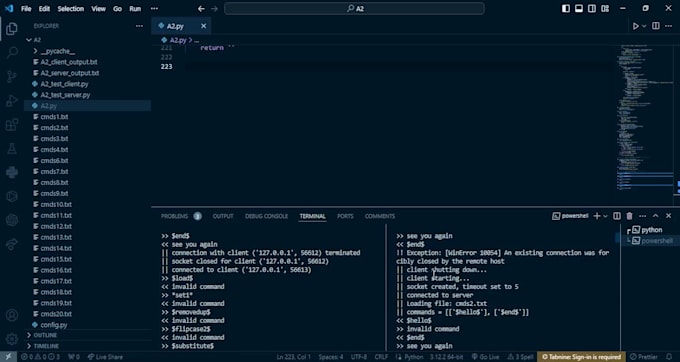Open A2_test_server.py in explorer
The height and width of the screenshot is (362, 680).
pyautogui.click(x=65, y=95)
